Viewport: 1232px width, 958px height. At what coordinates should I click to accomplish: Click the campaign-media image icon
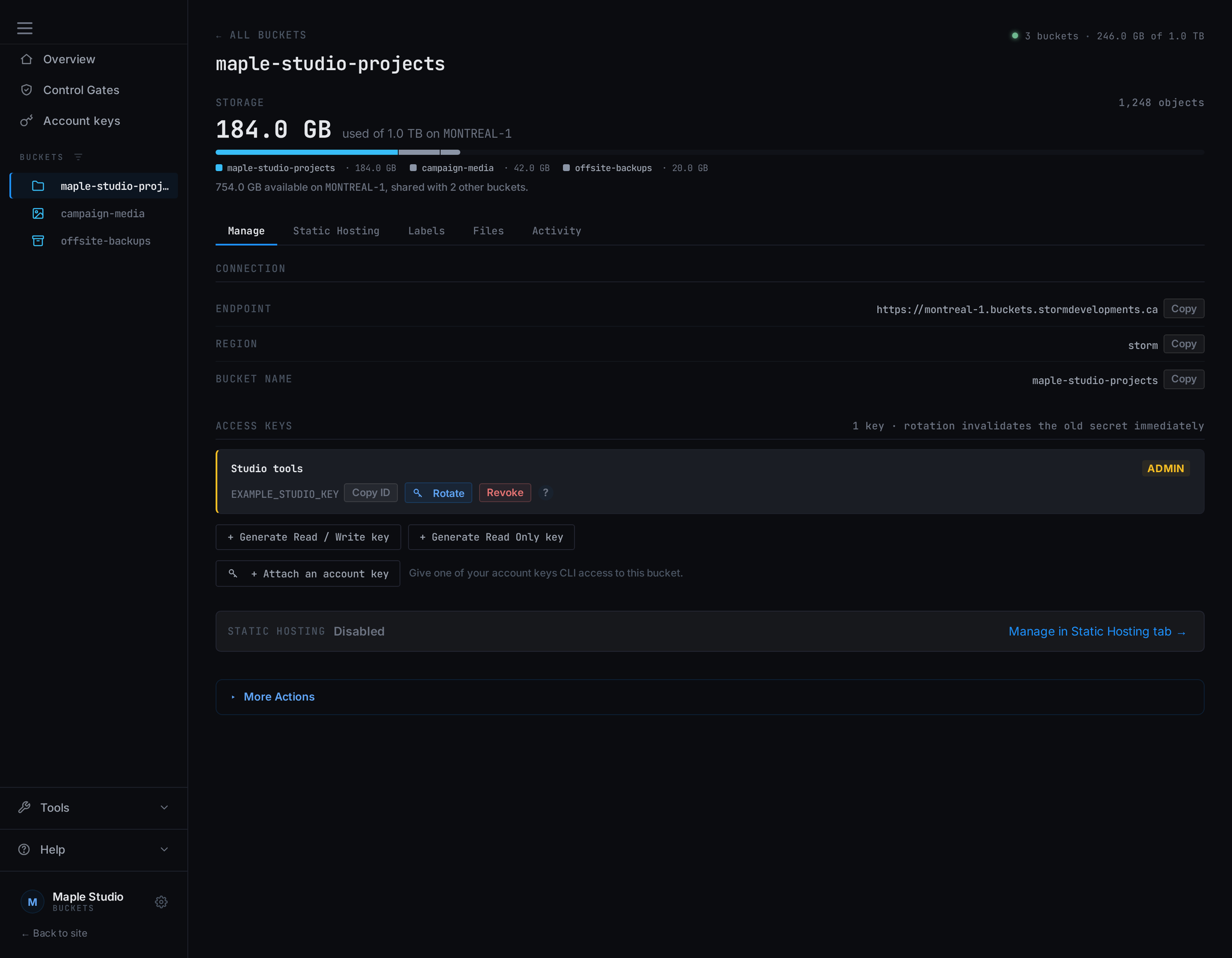[38, 213]
